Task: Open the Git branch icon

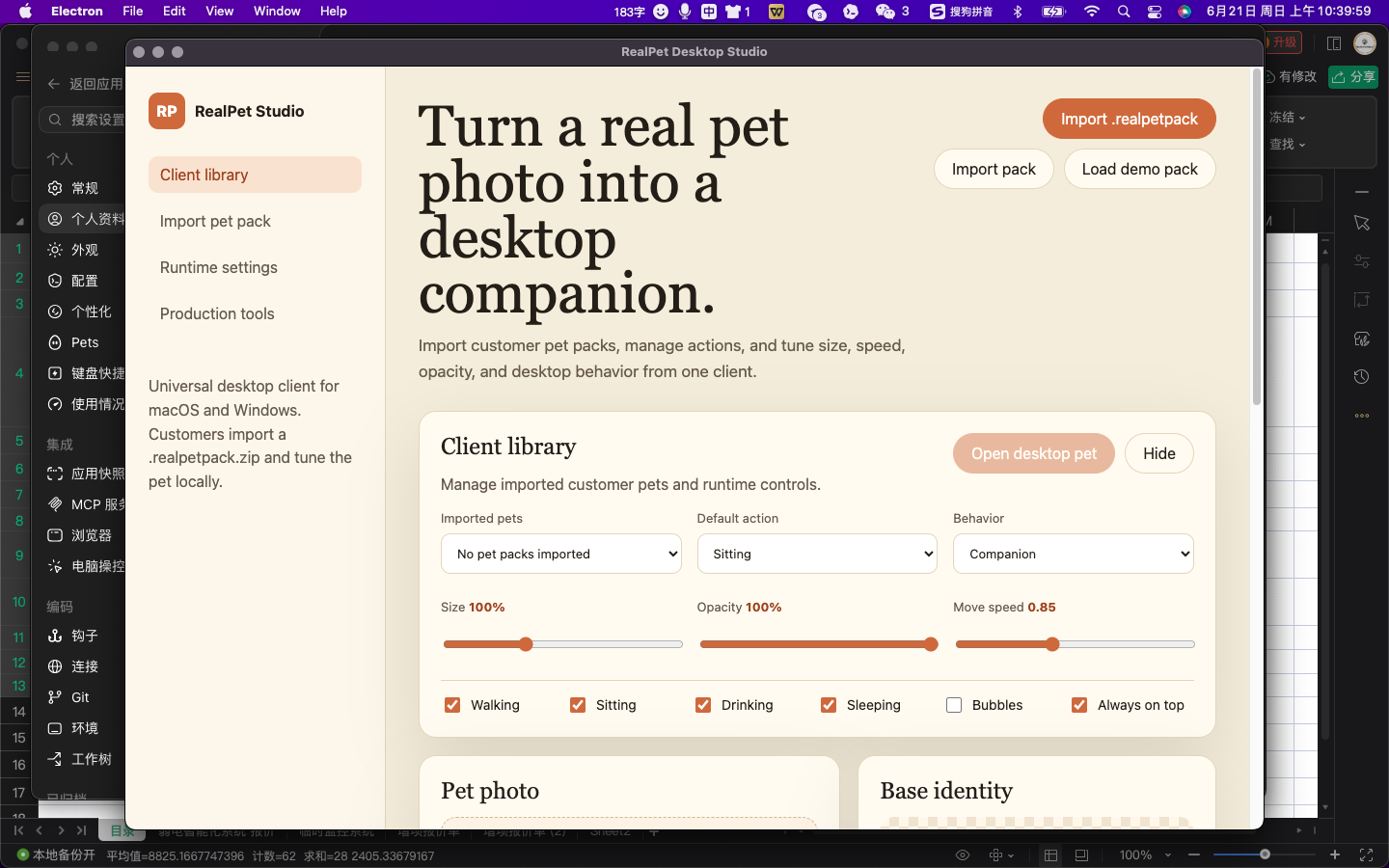Action: coord(55,697)
